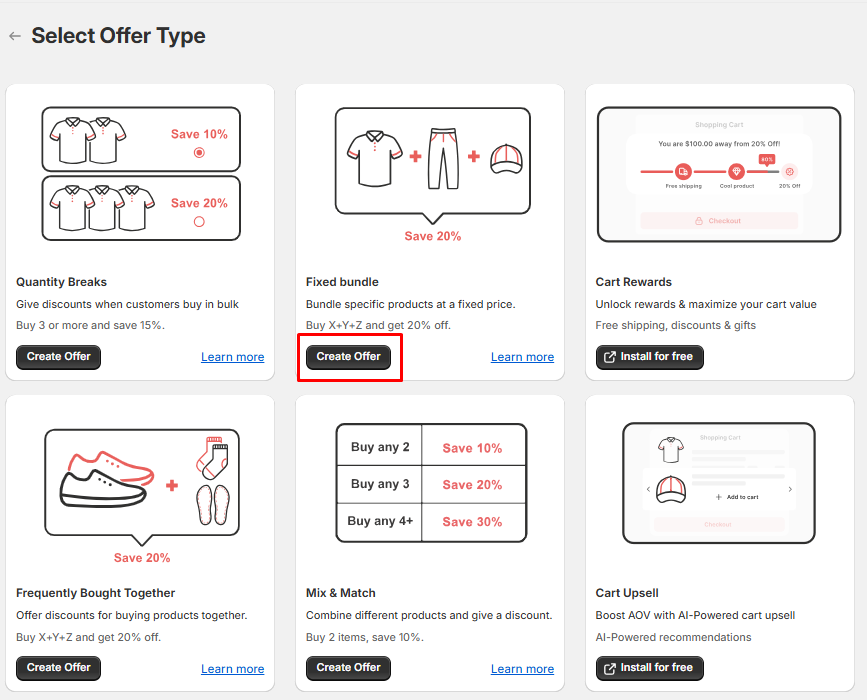The width and height of the screenshot is (867, 700).
Task: Click the free shipping truck icon in Cart Rewards
Action: [x=683, y=172]
